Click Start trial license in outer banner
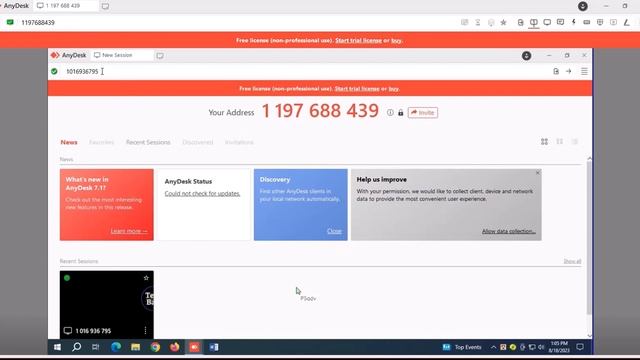 358,40
